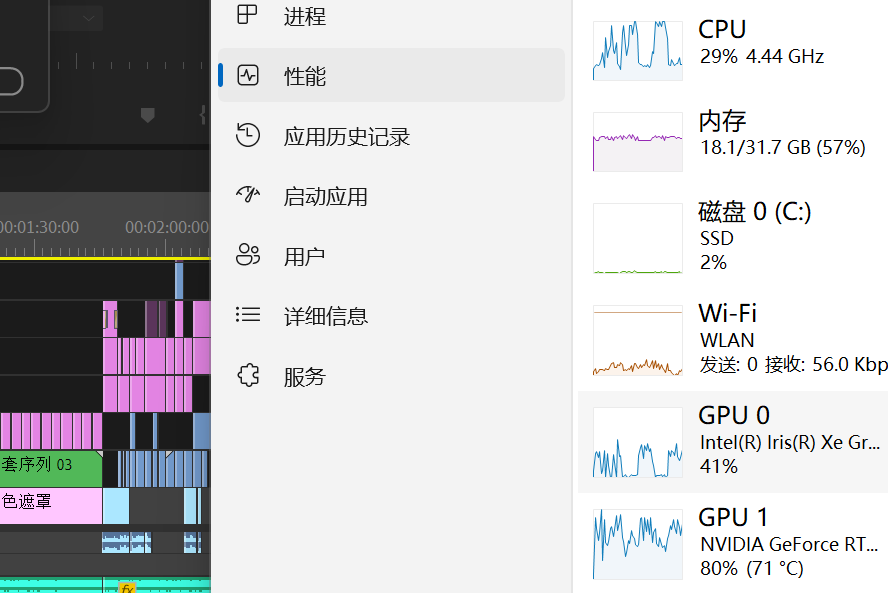Viewport: 890px width, 593px height.
Task: Click the GPU 1 heading label
Action: click(x=733, y=518)
